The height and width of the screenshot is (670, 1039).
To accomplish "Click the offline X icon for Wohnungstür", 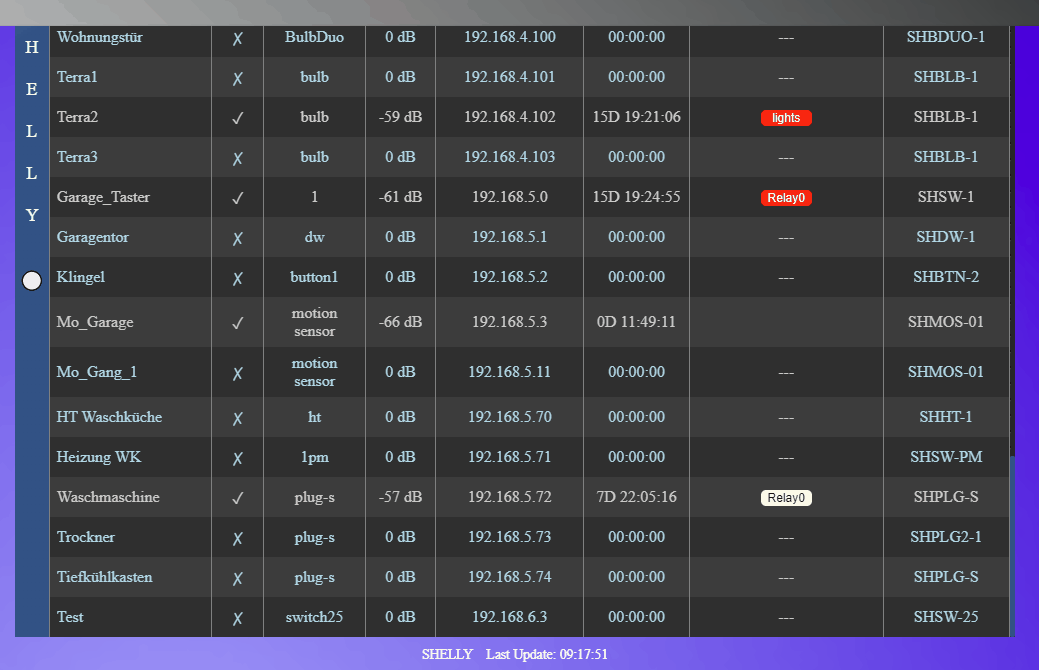I will pyautogui.click(x=238, y=38).
